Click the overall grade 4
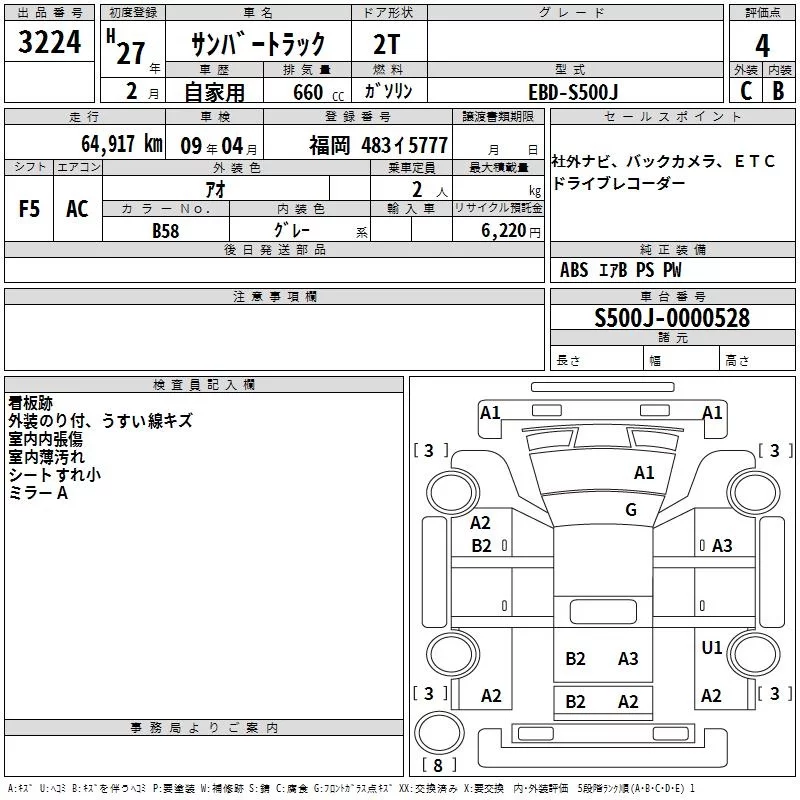Screen dimensions: 800x800 (x=762, y=45)
